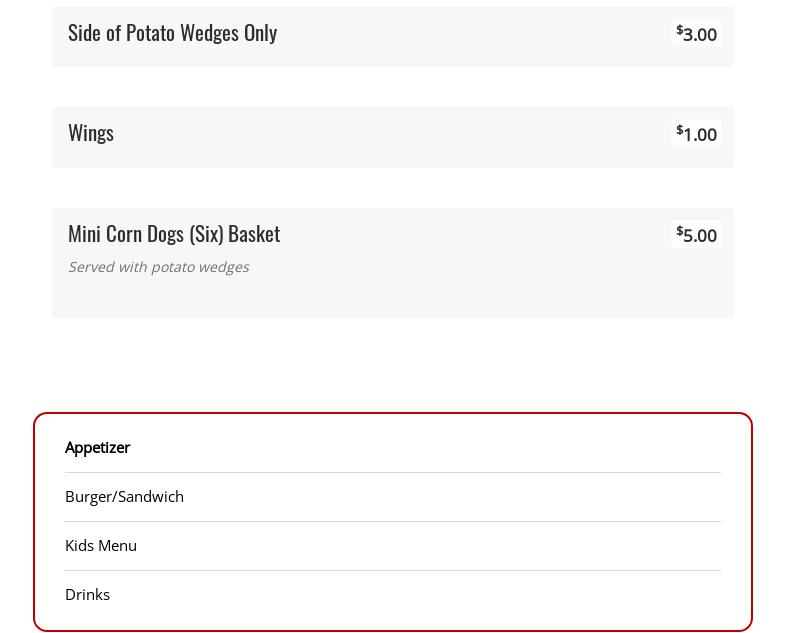This screenshot has height=633, width=785.
Task: Click the dollar sign in Wings price
Action: [x=680, y=130]
